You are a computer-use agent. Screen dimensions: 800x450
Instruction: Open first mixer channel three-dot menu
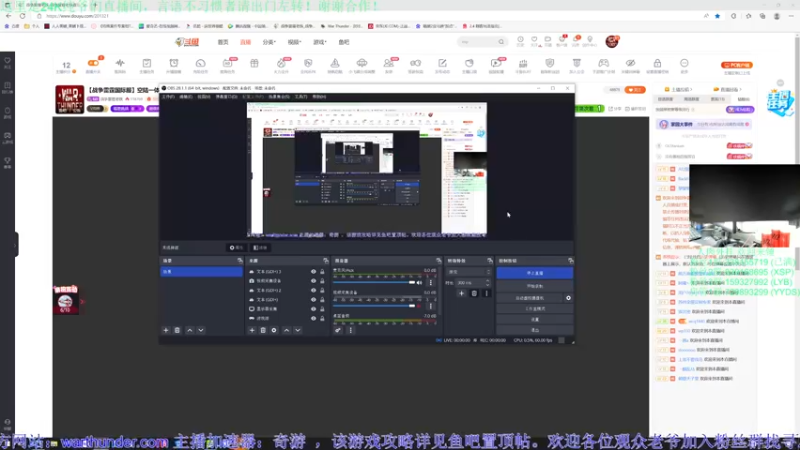tap(431, 283)
